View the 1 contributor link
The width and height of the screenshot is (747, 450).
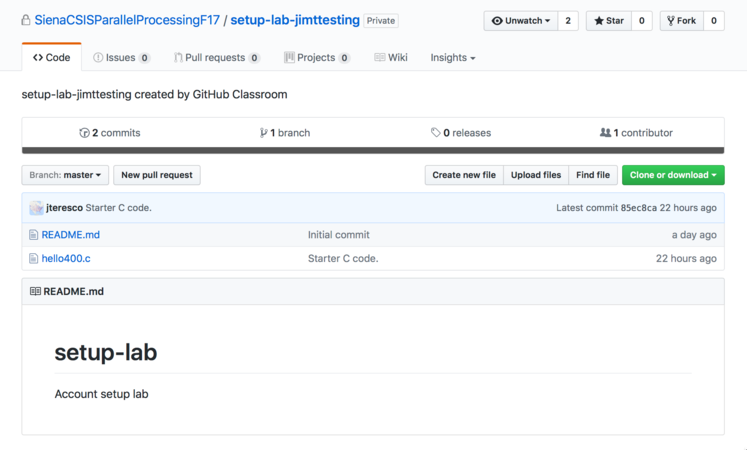(x=636, y=133)
